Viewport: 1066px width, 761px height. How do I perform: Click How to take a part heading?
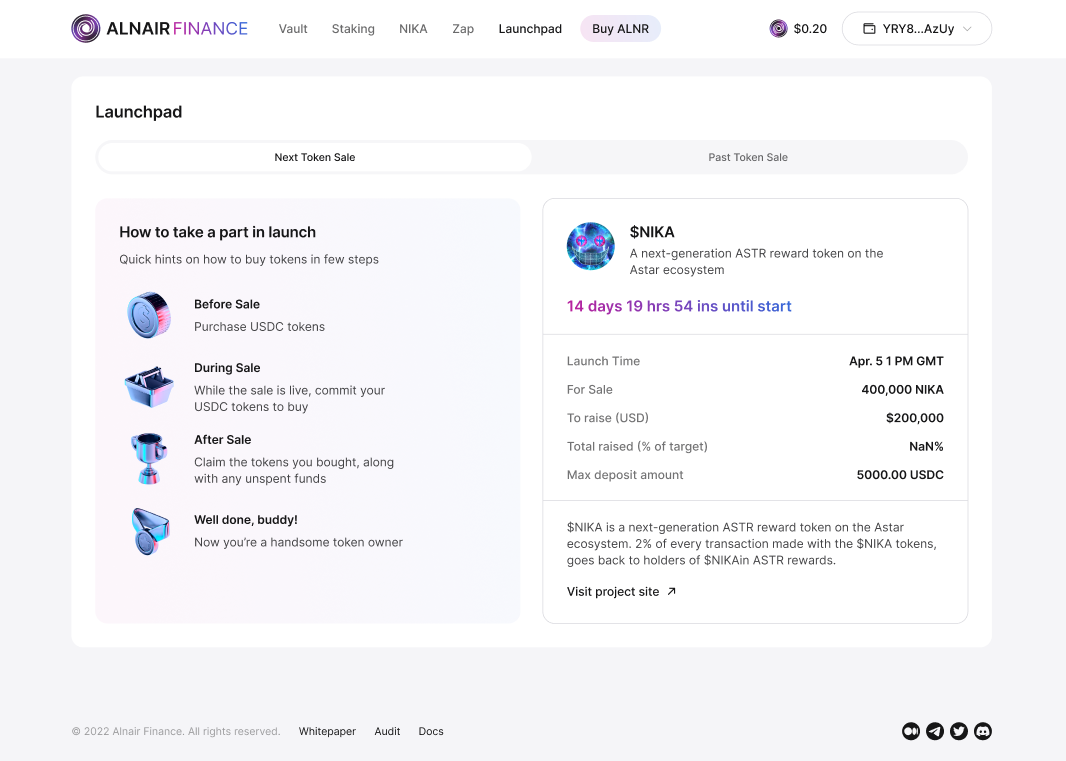click(x=218, y=232)
